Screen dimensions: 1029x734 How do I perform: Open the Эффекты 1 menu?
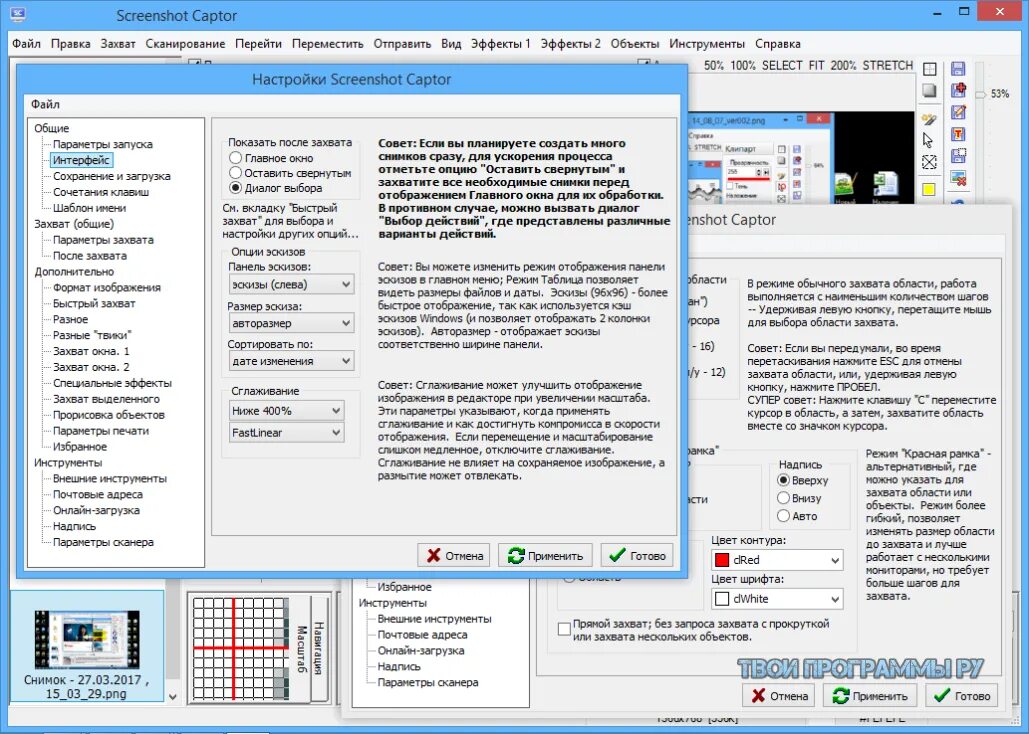coord(501,44)
